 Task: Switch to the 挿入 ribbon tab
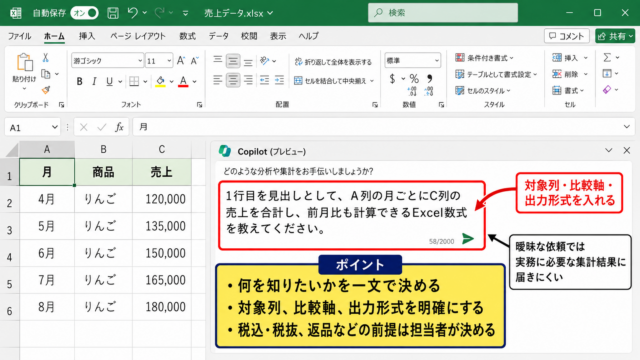pos(87,36)
